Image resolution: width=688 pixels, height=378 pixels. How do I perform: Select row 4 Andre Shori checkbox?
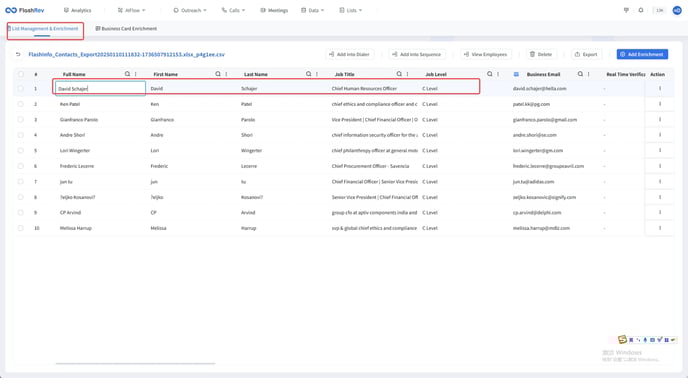tap(21, 135)
